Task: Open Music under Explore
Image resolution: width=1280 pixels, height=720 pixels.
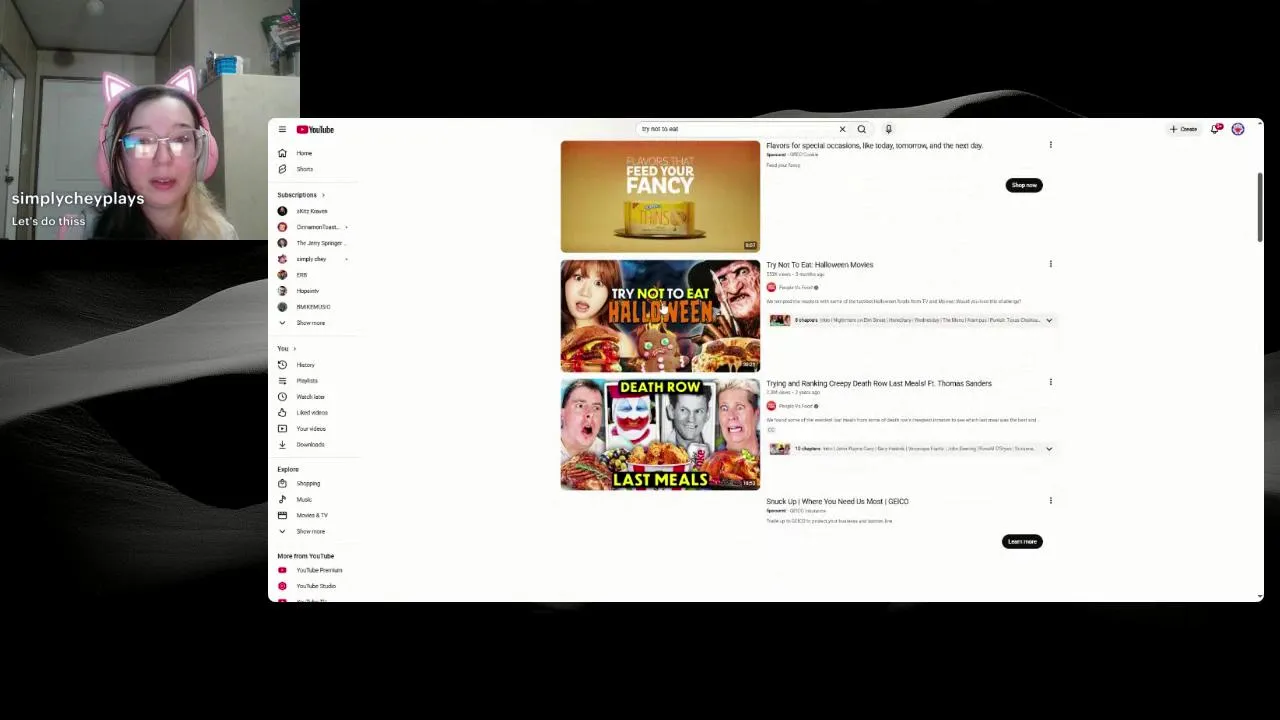Action: 304,500
